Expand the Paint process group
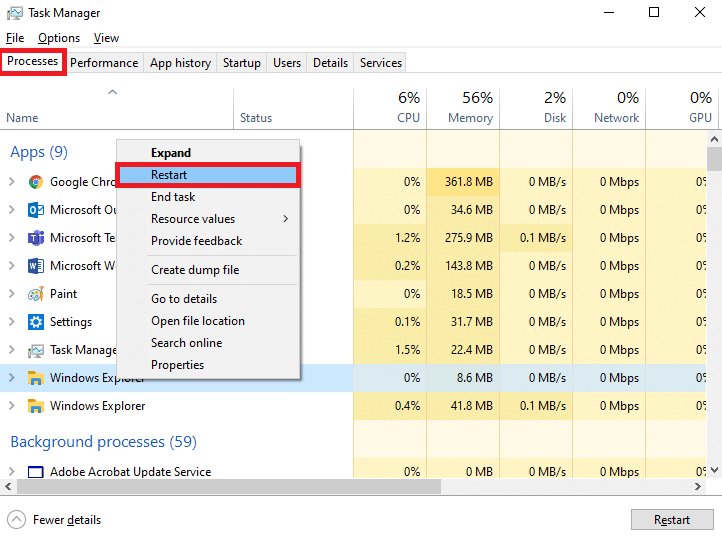This screenshot has height=543, width=722. point(12,294)
